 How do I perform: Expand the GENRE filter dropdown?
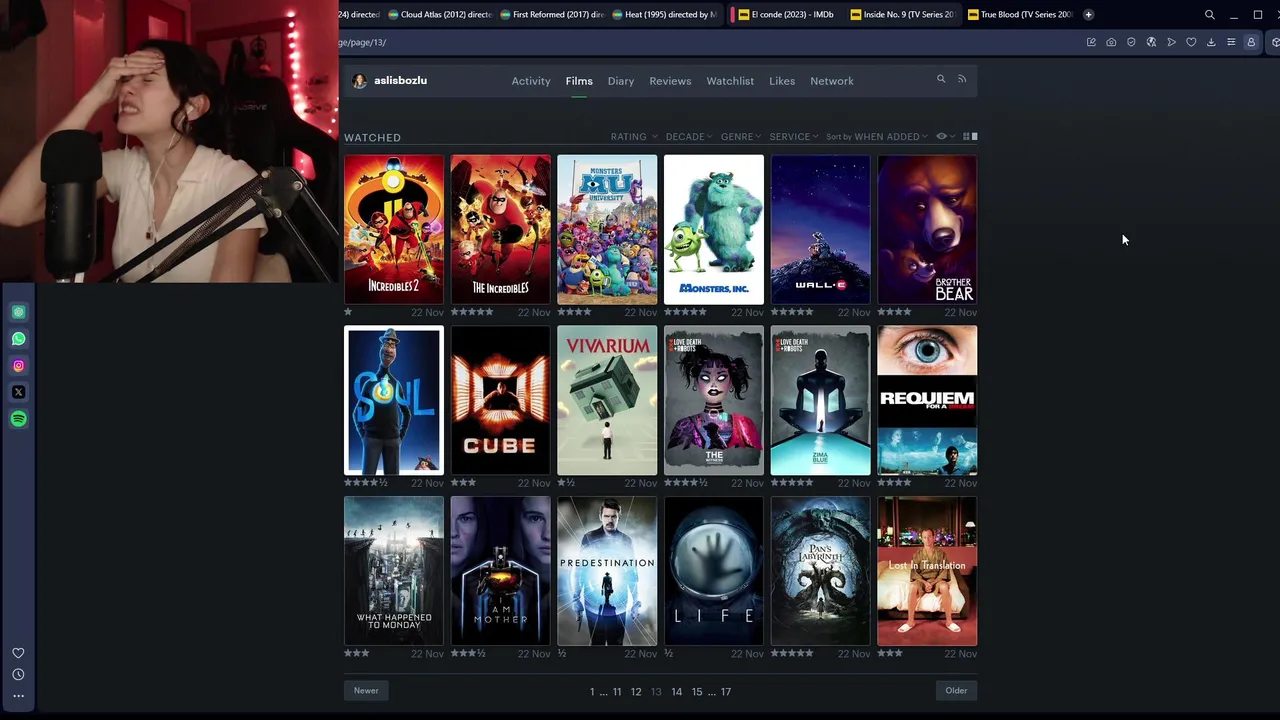pos(741,137)
